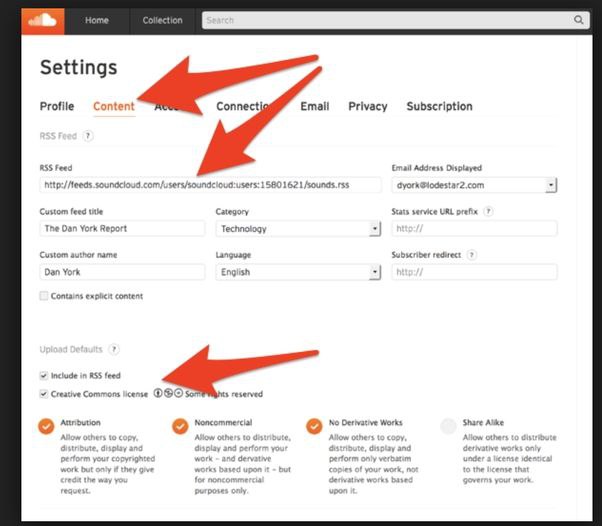
Task: Toggle the No Derivative Works option
Action: (314, 426)
